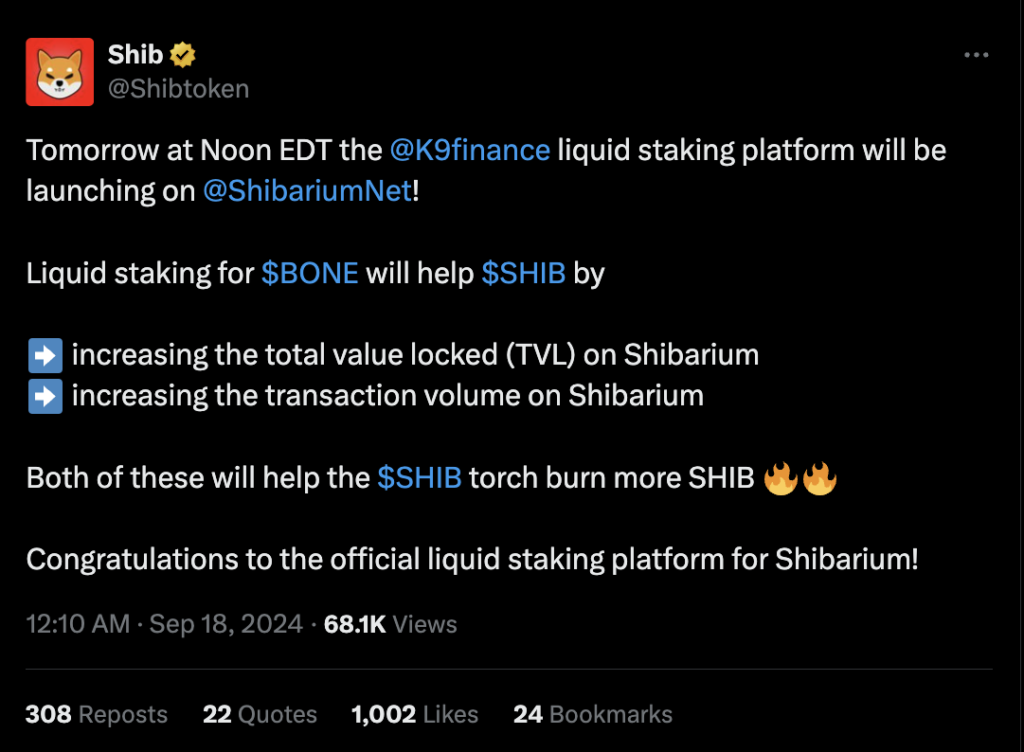Click the Shib profile avatar

[60, 72]
